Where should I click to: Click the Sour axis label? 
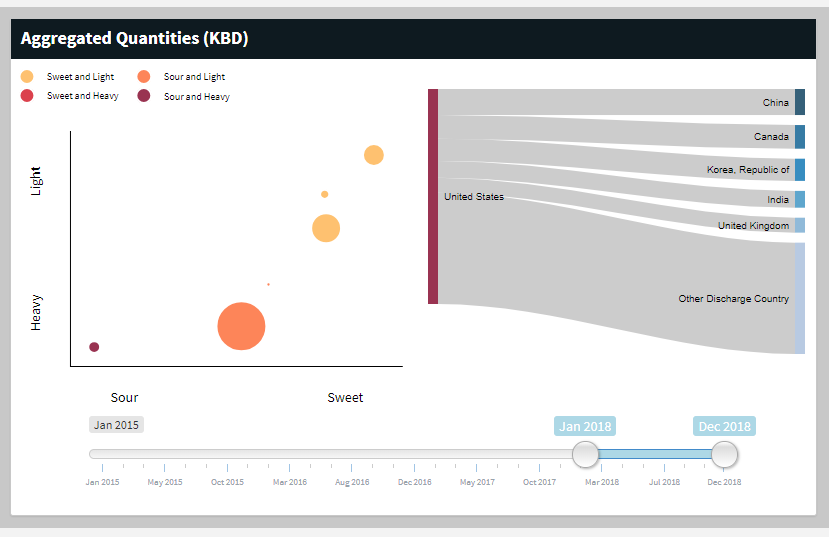coord(124,397)
